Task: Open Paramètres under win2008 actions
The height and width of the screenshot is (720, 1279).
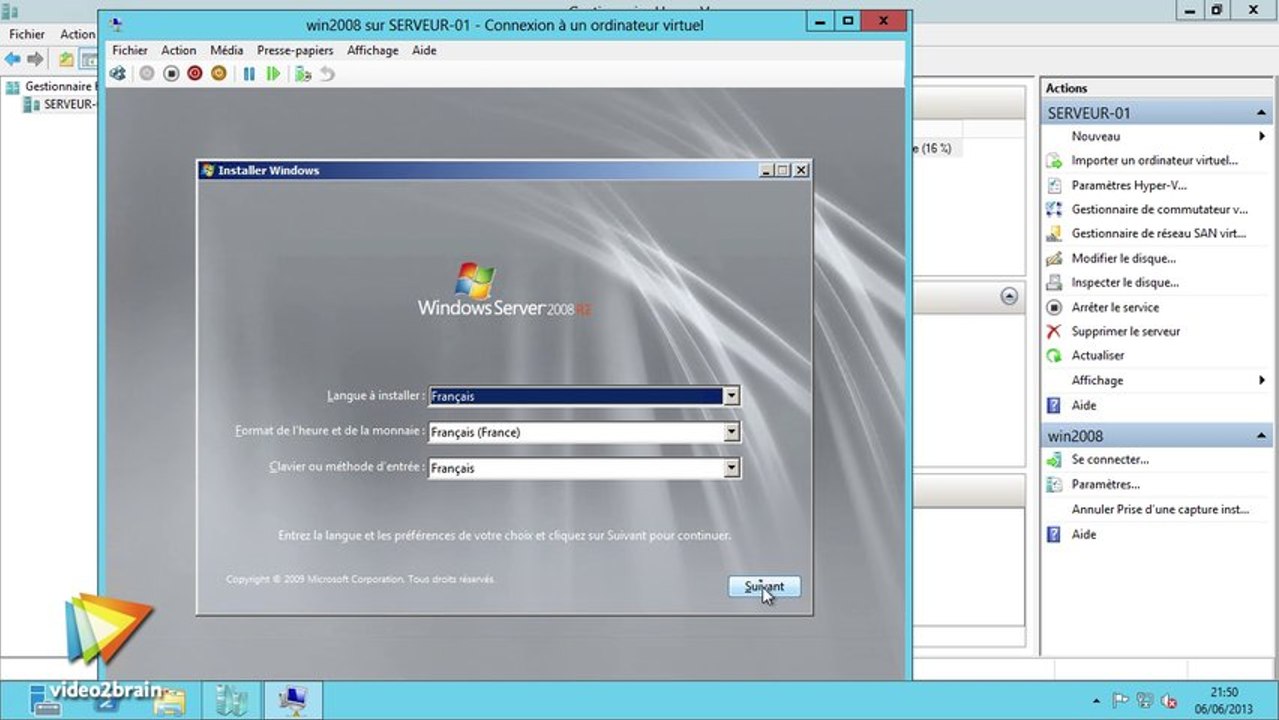Action: 1105,484
